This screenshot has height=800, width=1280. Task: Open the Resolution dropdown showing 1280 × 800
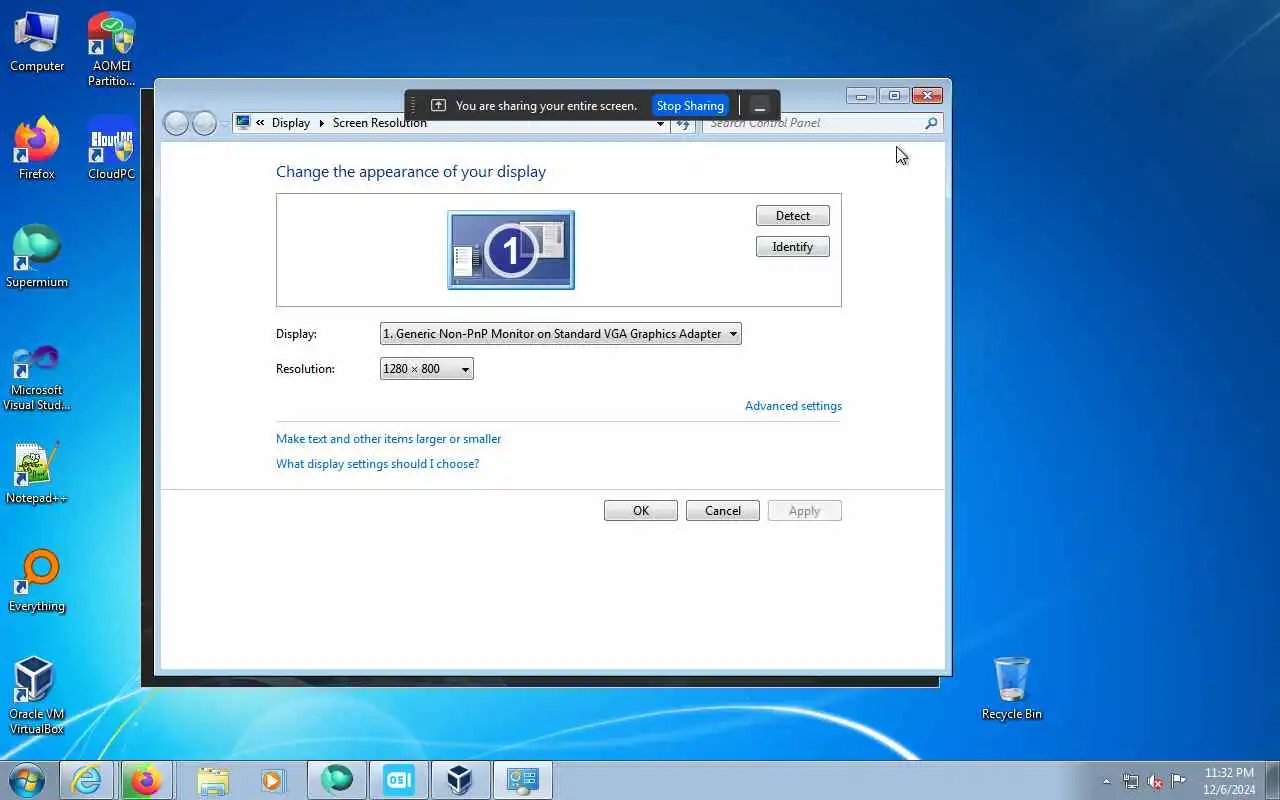click(x=426, y=369)
